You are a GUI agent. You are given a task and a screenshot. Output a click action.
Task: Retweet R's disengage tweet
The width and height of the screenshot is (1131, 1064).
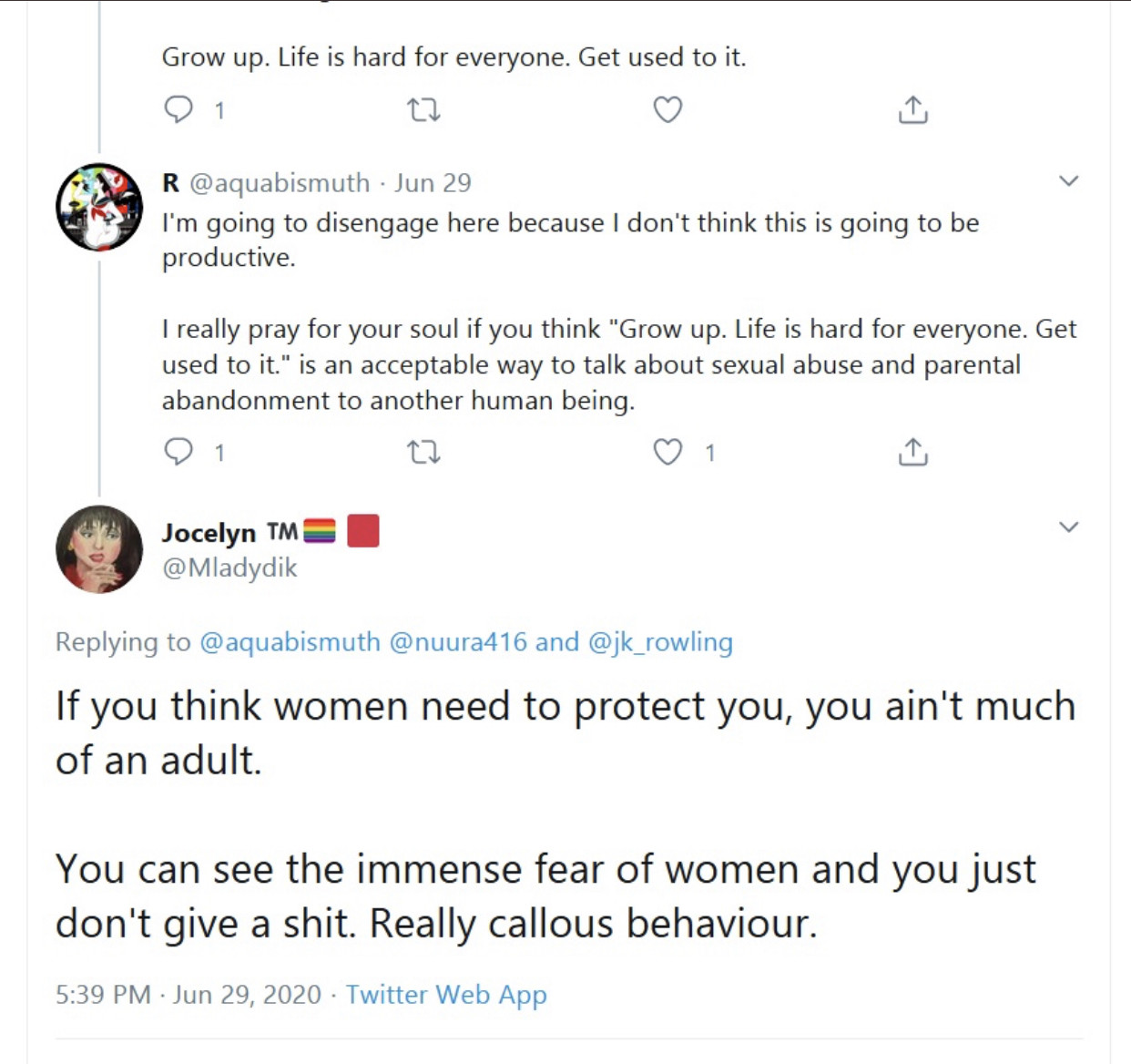(423, 452)
